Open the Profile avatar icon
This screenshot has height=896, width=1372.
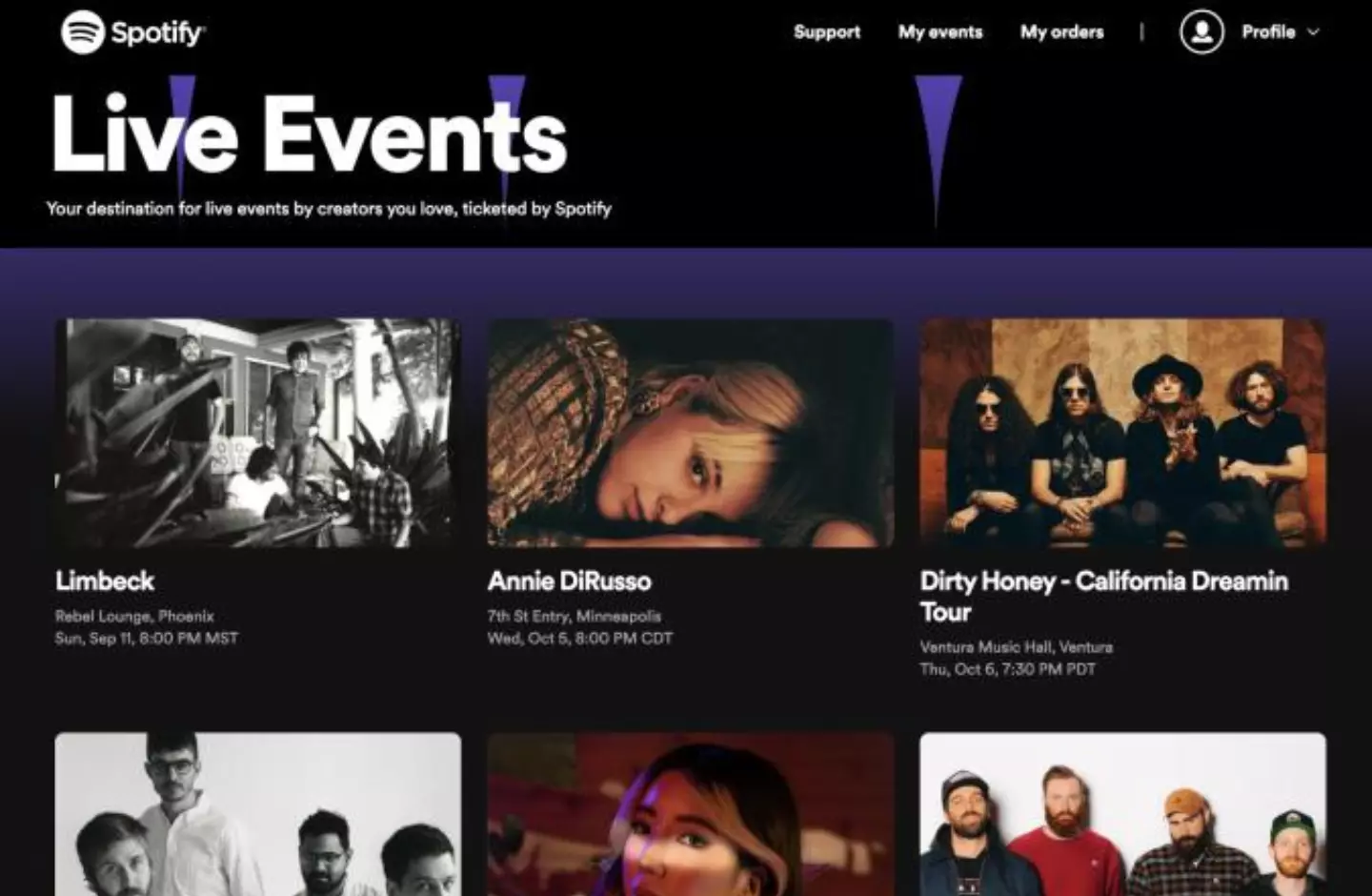pos(1201,31)
